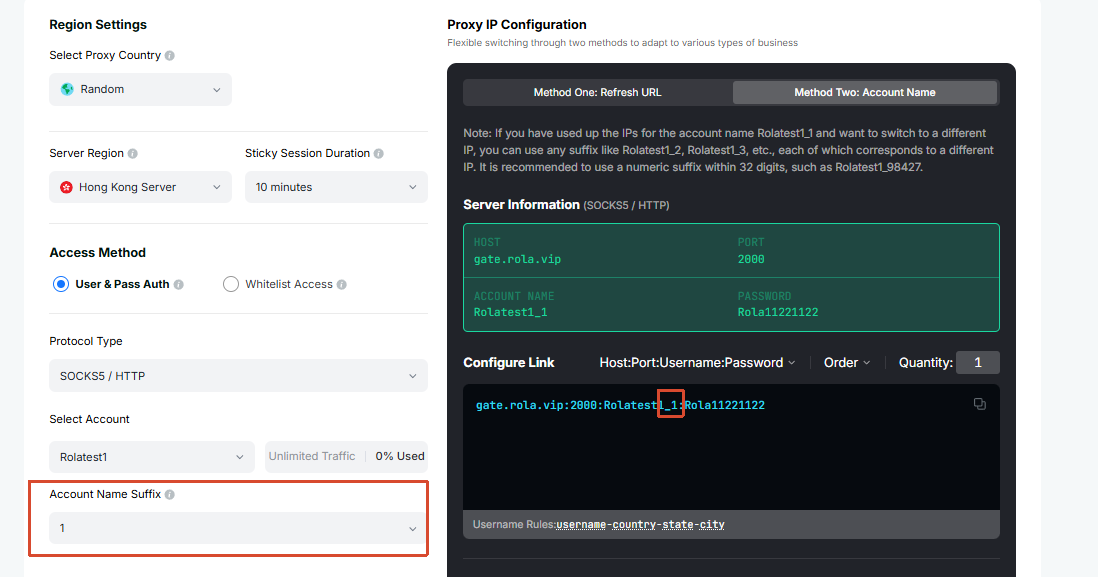The width and height of the screenshot is (1098, 577).
Task: Open the Select Proxy Country dropdown
Action: 140,90
